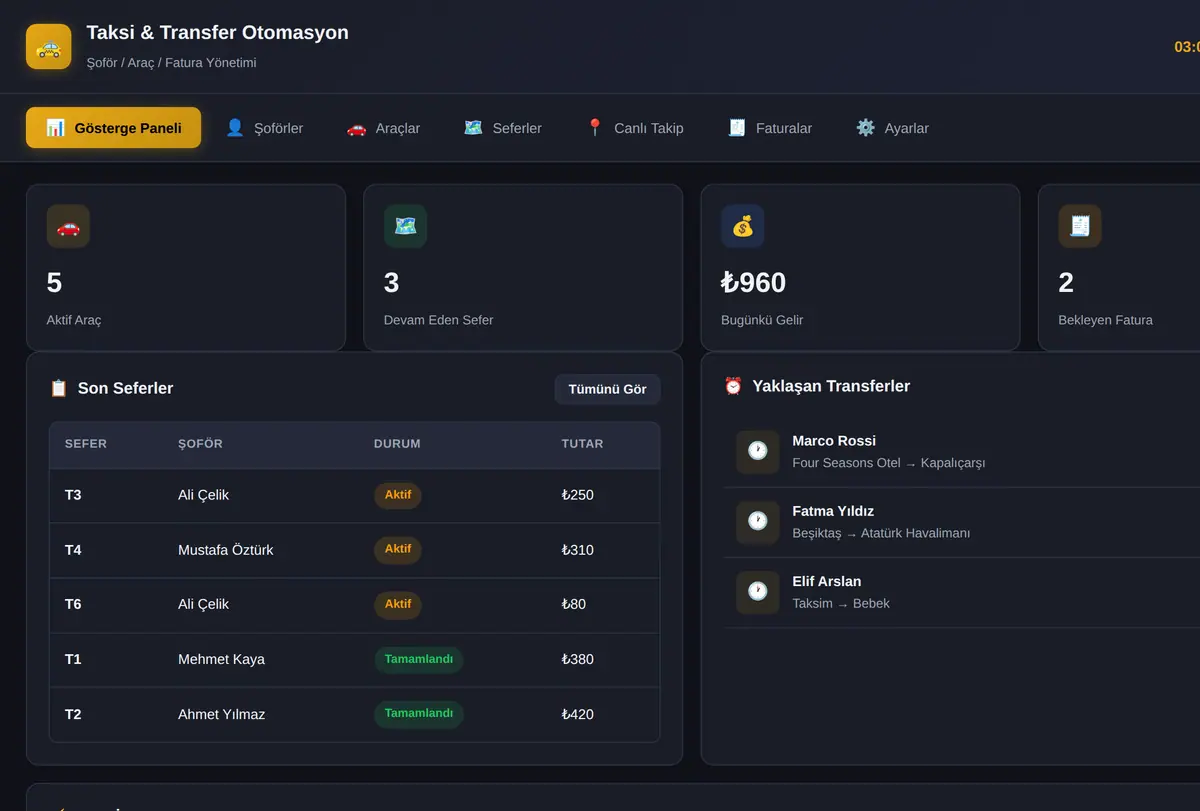Click the clipboard icon next to Son Seferler

coord(59,388)
